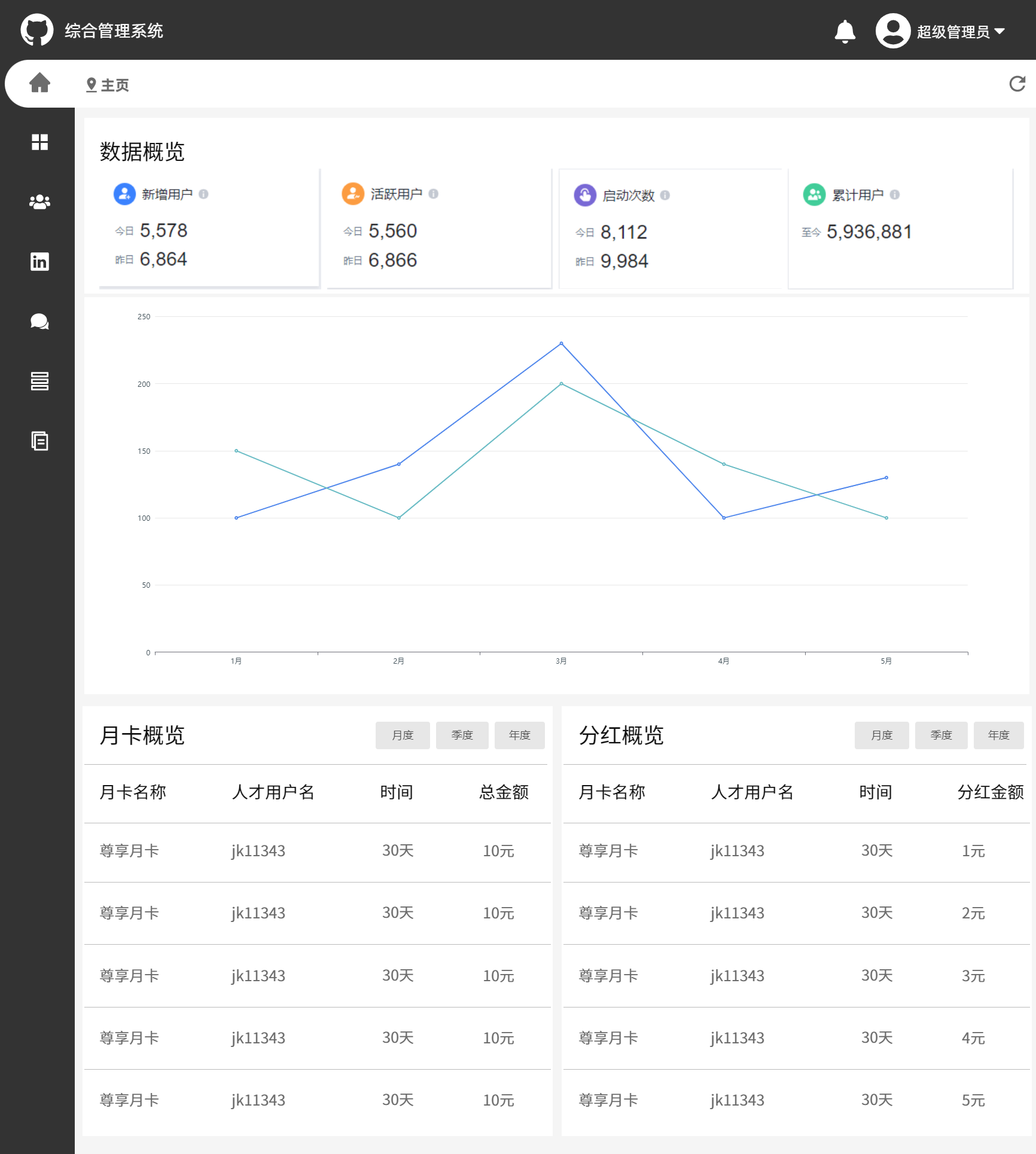Click today's new users value 5,578
This screenshot has width=1036, height=1154.
pos(163,230)
